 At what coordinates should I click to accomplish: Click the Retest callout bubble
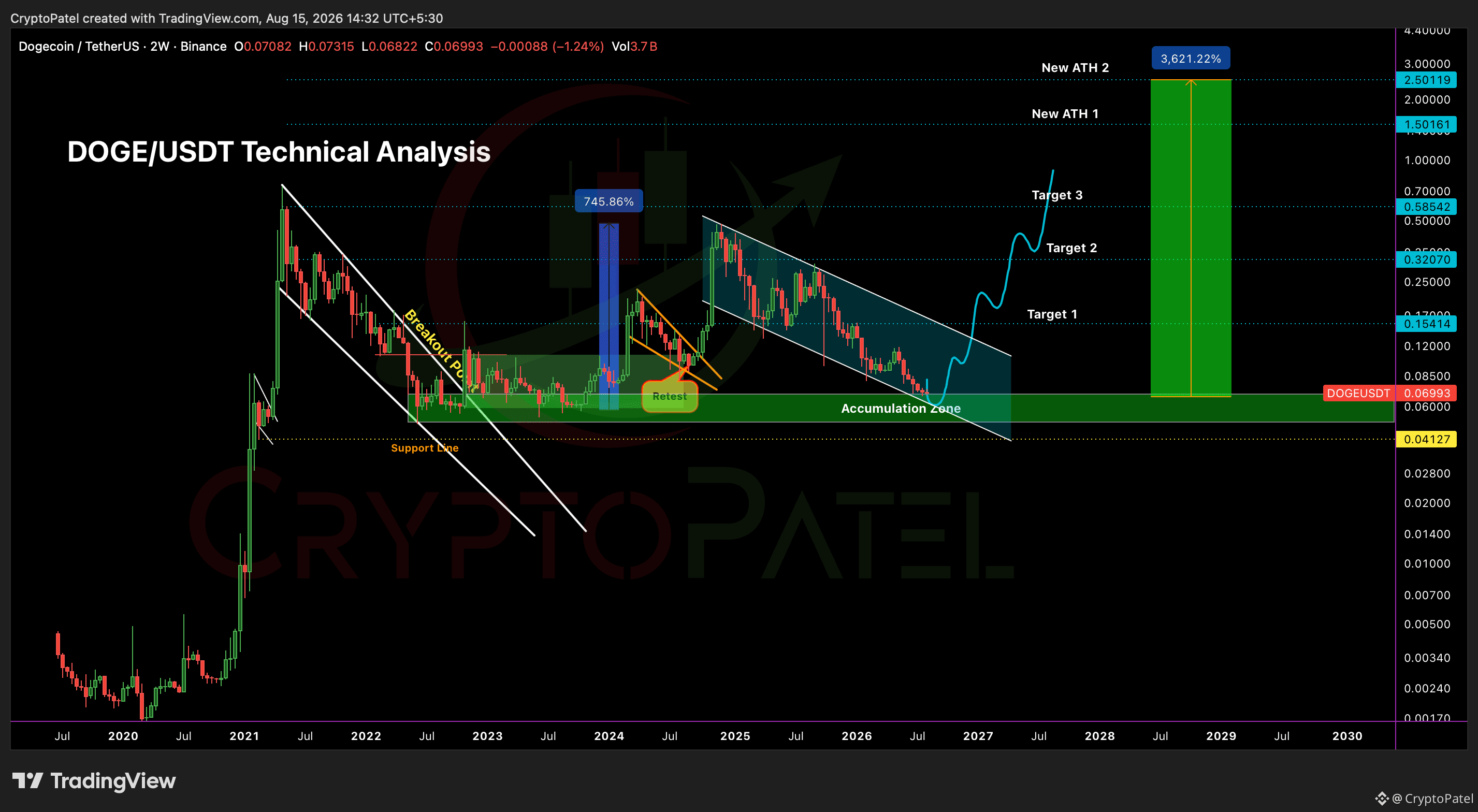click(670, 397)
